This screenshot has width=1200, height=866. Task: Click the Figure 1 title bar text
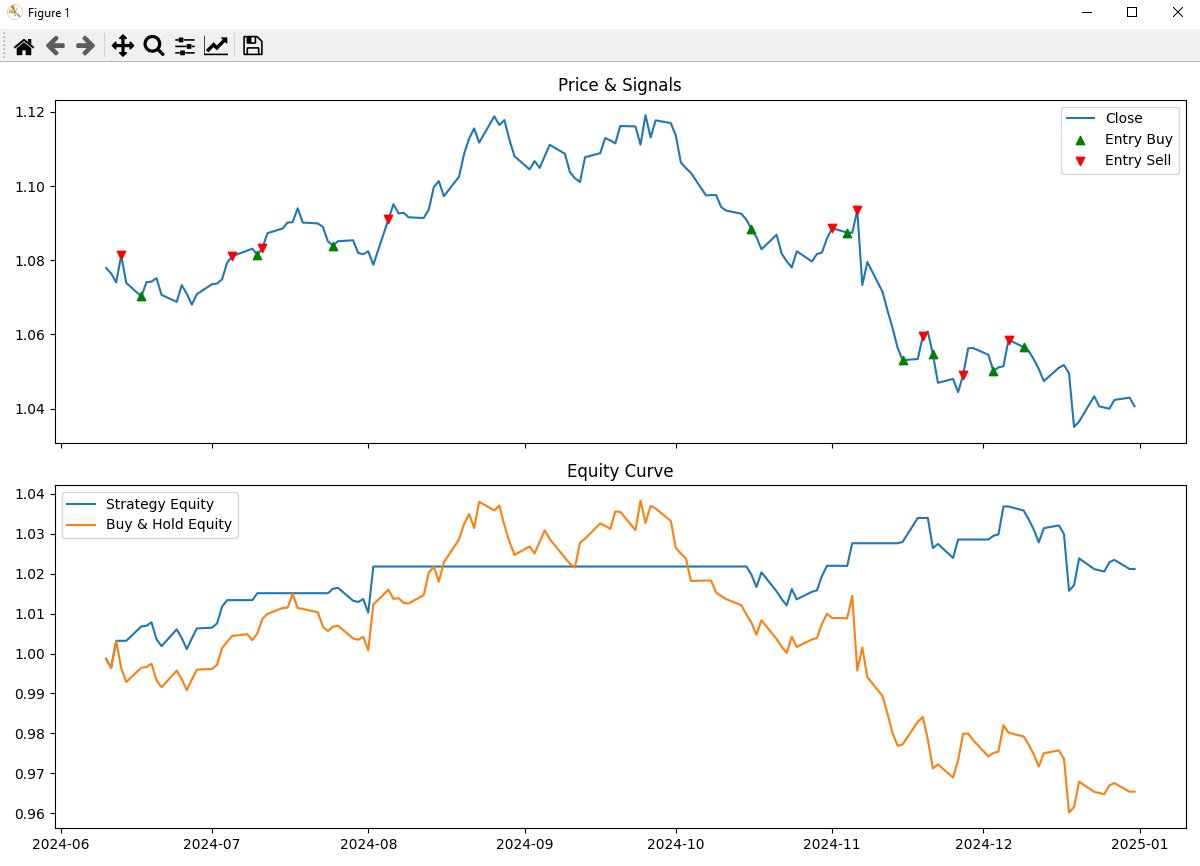49,12
